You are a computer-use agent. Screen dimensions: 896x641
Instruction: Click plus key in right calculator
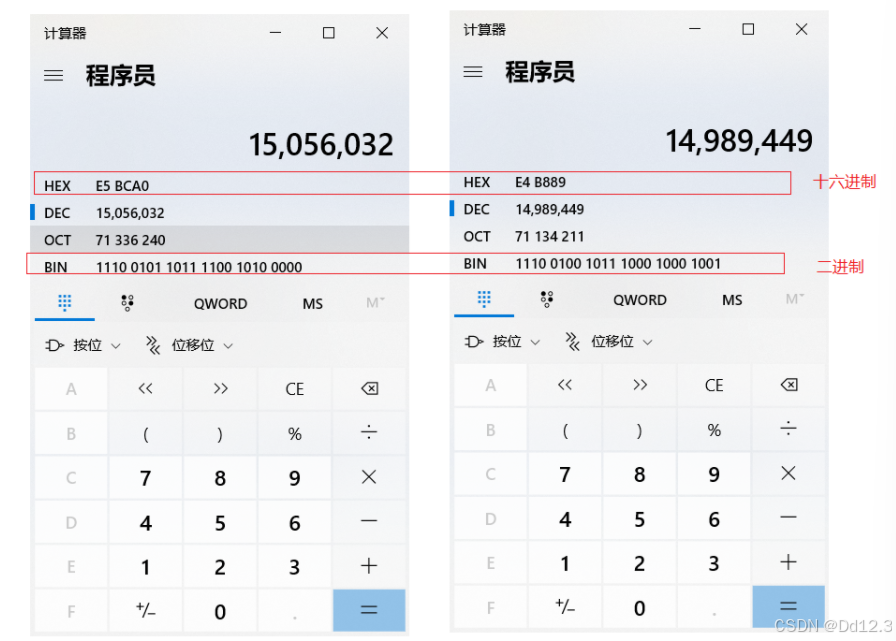pyautogui.click(x=789, y=563)
